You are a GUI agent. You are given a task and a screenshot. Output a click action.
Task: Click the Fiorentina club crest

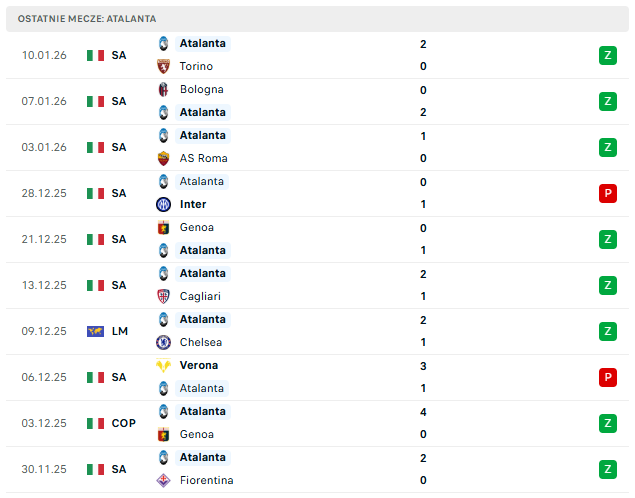point(163,480)
